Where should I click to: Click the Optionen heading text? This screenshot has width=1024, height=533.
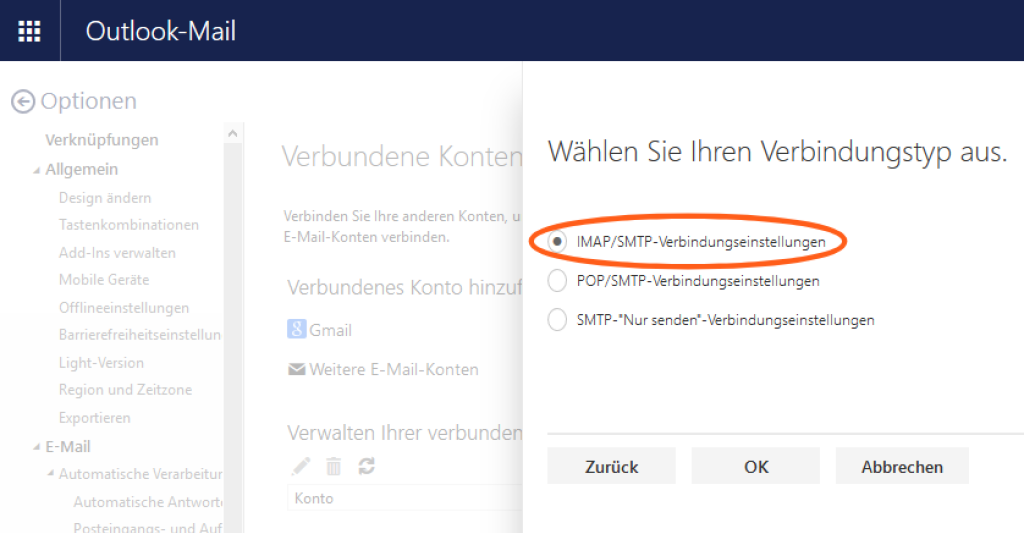(x=89, y=101)
